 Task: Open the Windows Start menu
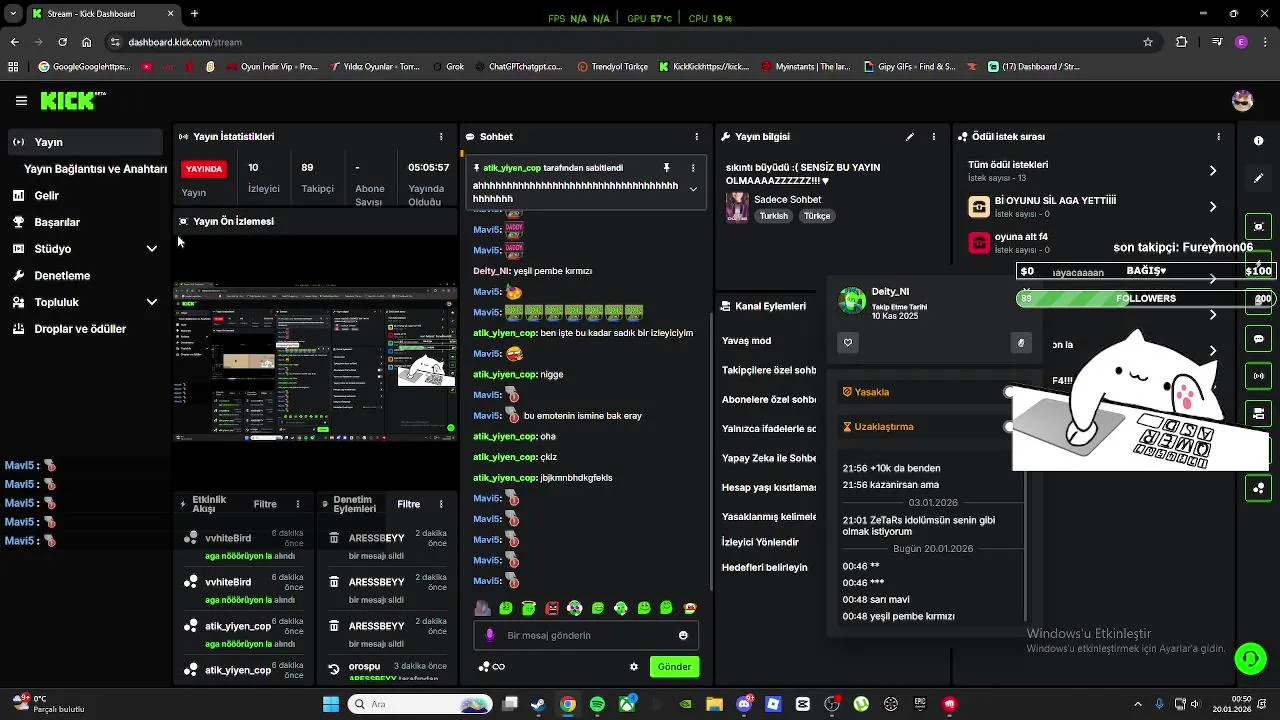coord(331,704)
